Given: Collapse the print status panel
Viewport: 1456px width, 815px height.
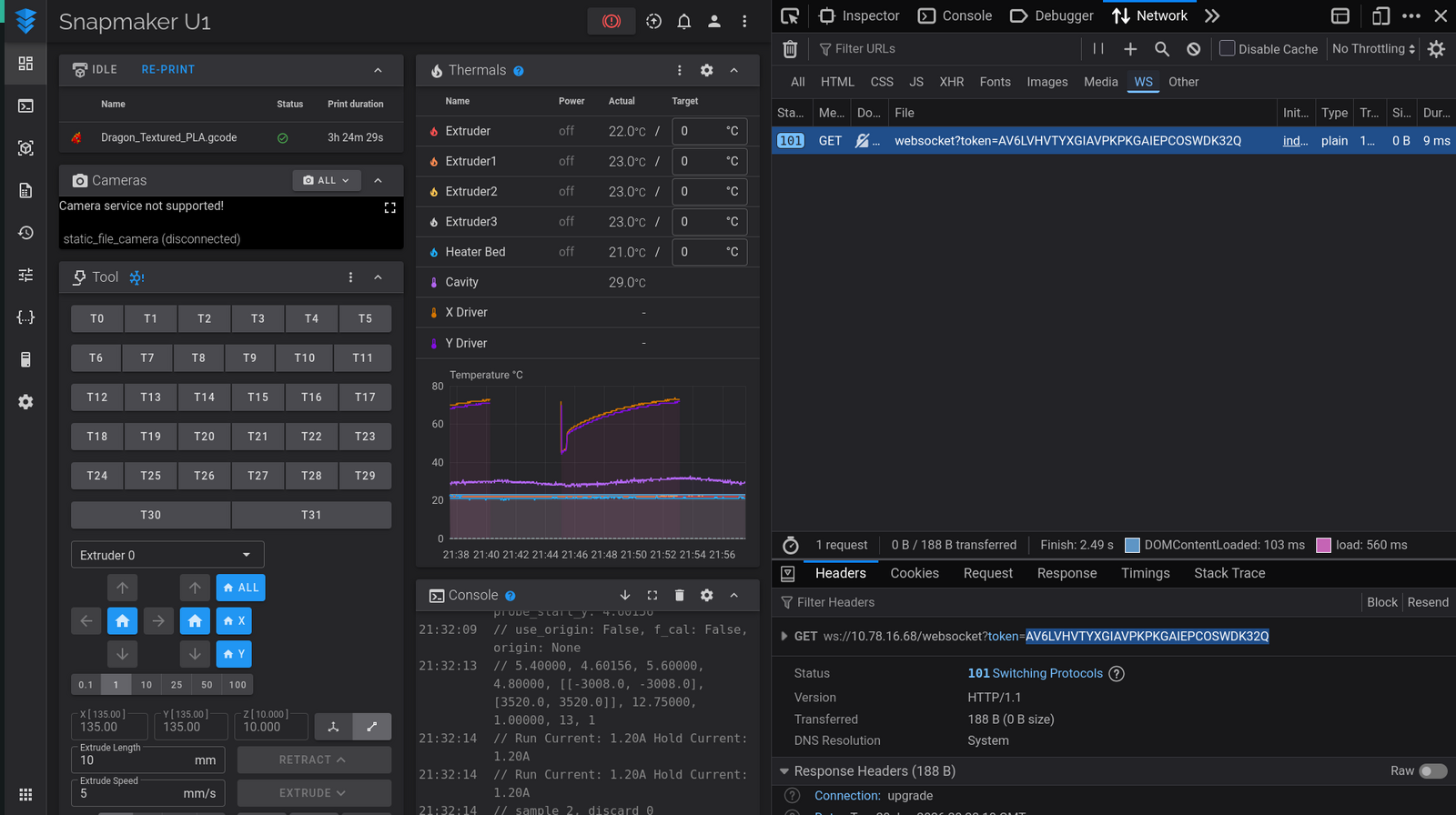Looking at the screenshot, I should click(x=378, y=70).
